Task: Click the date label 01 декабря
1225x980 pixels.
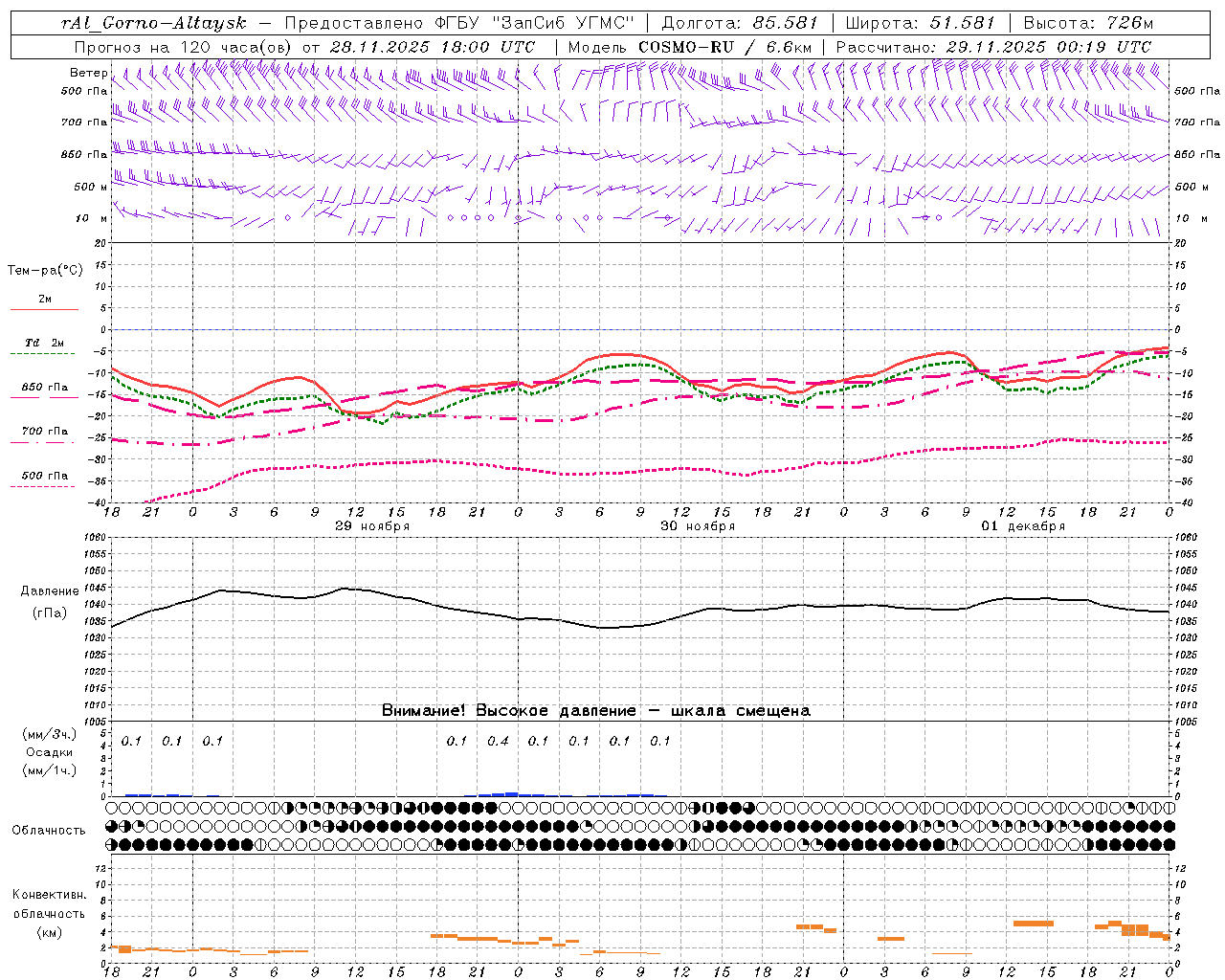Action: pyautogui.click(x=1023, y=526)
